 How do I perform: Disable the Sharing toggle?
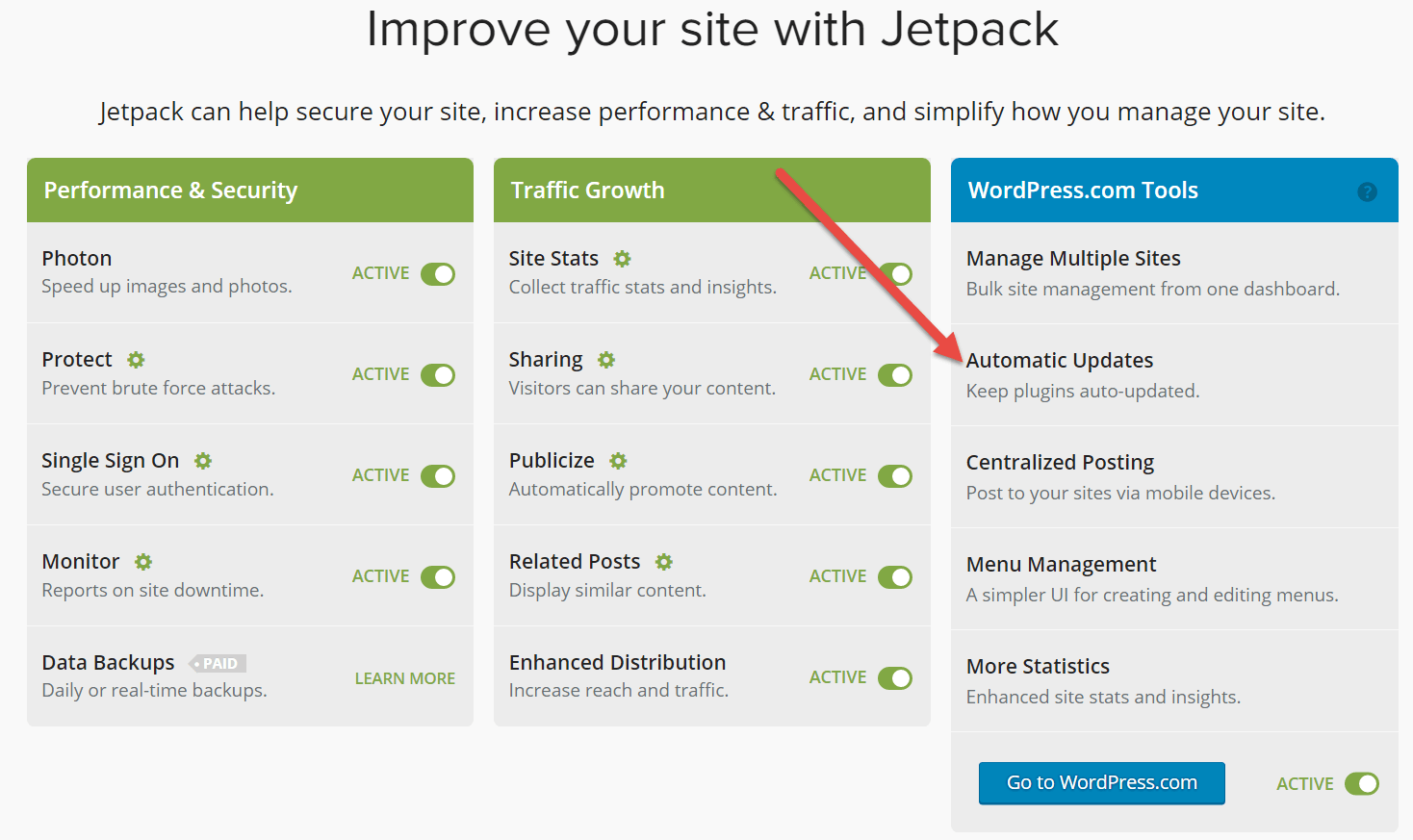895,375
